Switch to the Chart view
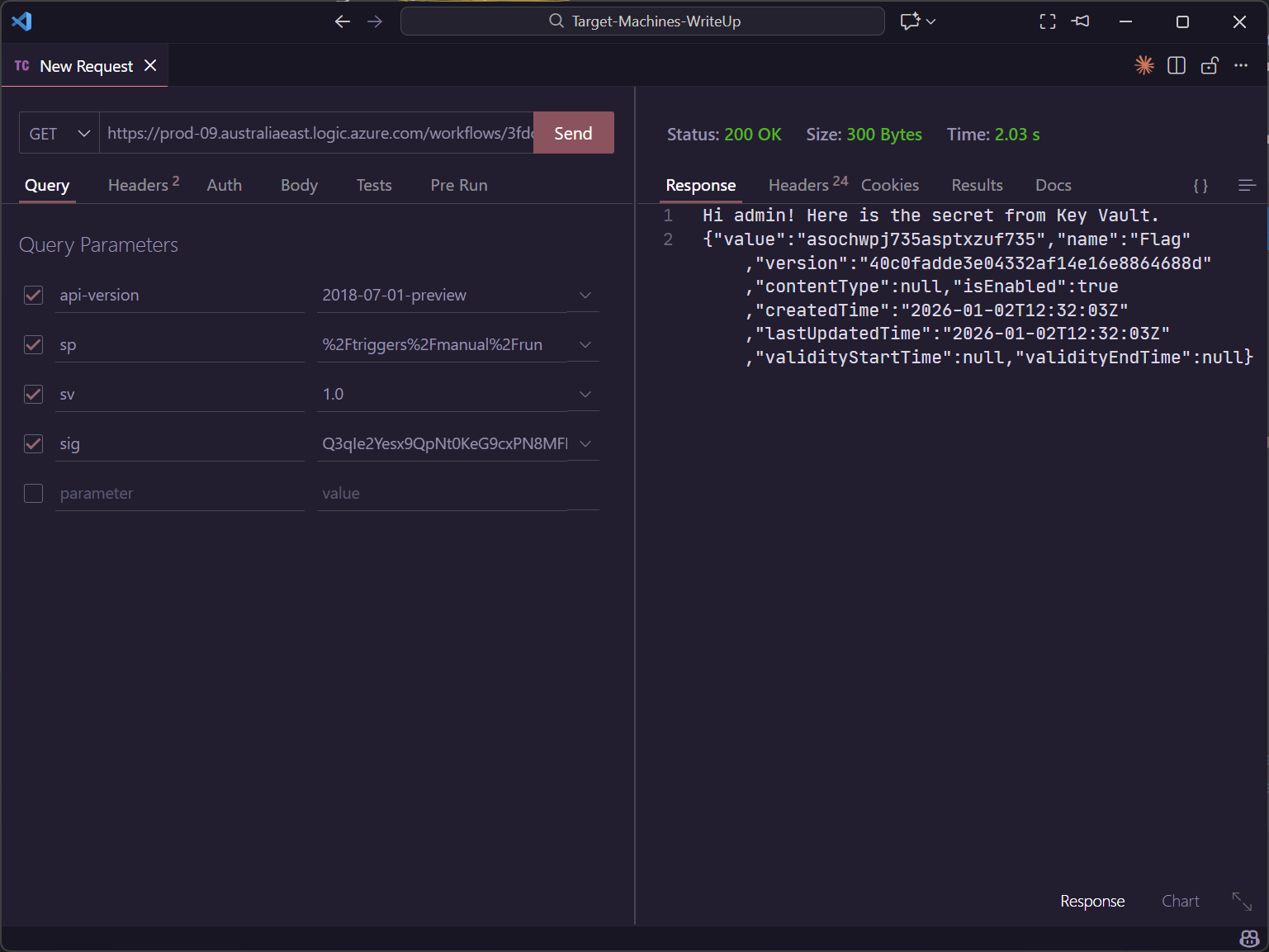Image resolution: width=1269 pixels, height=952 pixels. 1180,902
